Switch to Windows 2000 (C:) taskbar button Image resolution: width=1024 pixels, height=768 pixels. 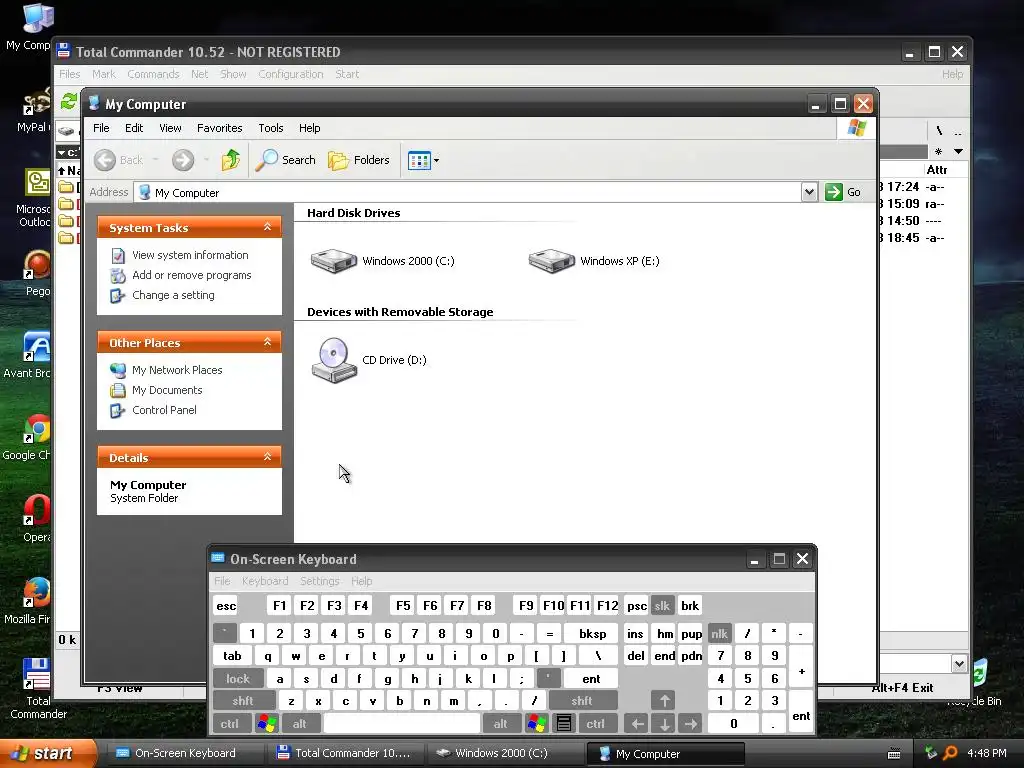[504, 753]
